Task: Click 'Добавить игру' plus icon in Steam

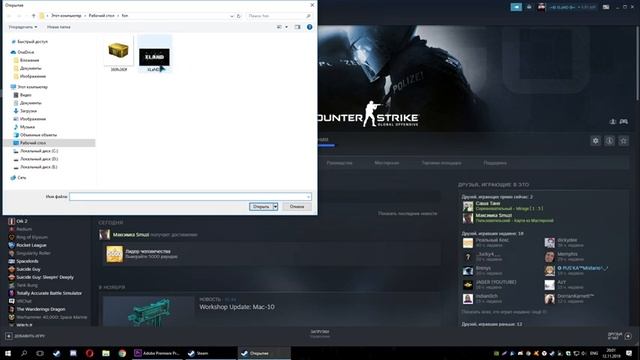Action: click(x=9, y=336)
